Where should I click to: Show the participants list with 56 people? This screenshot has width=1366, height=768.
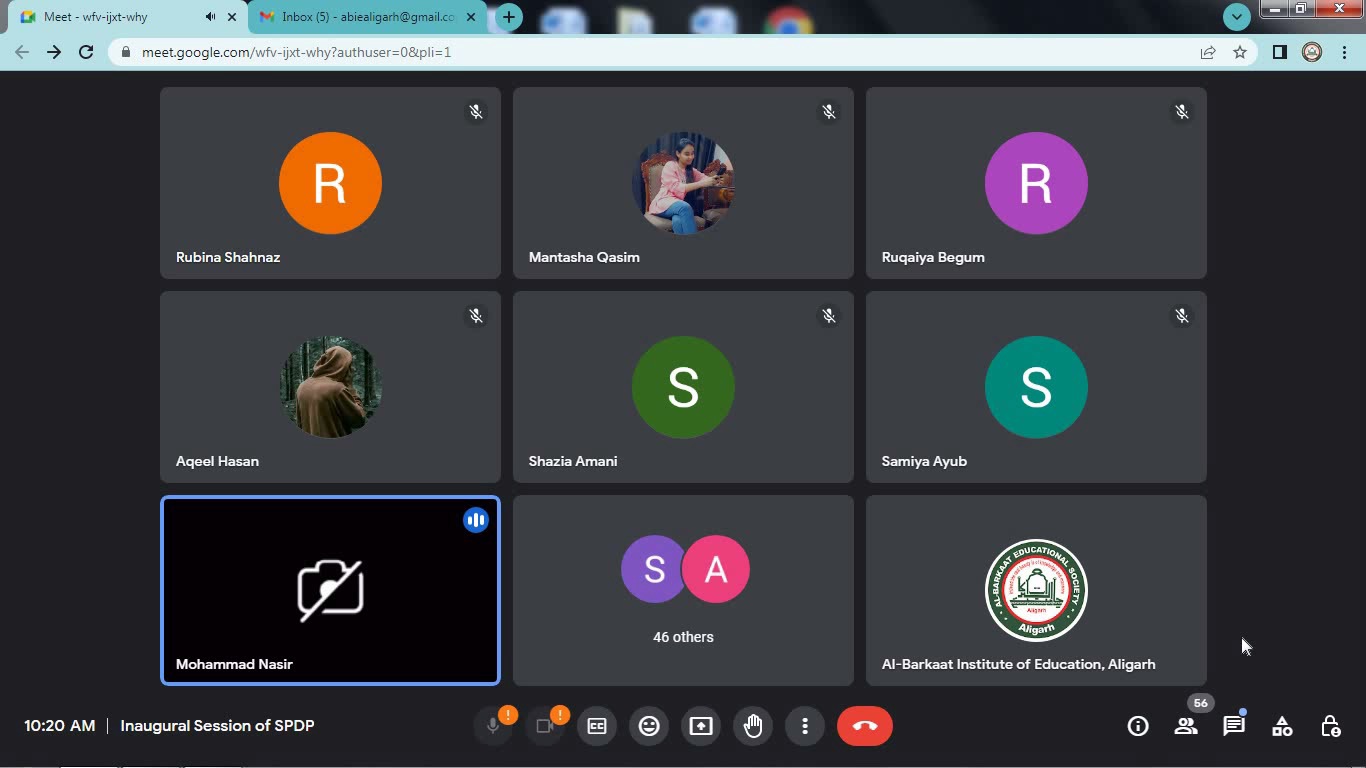click(1186, 726)
